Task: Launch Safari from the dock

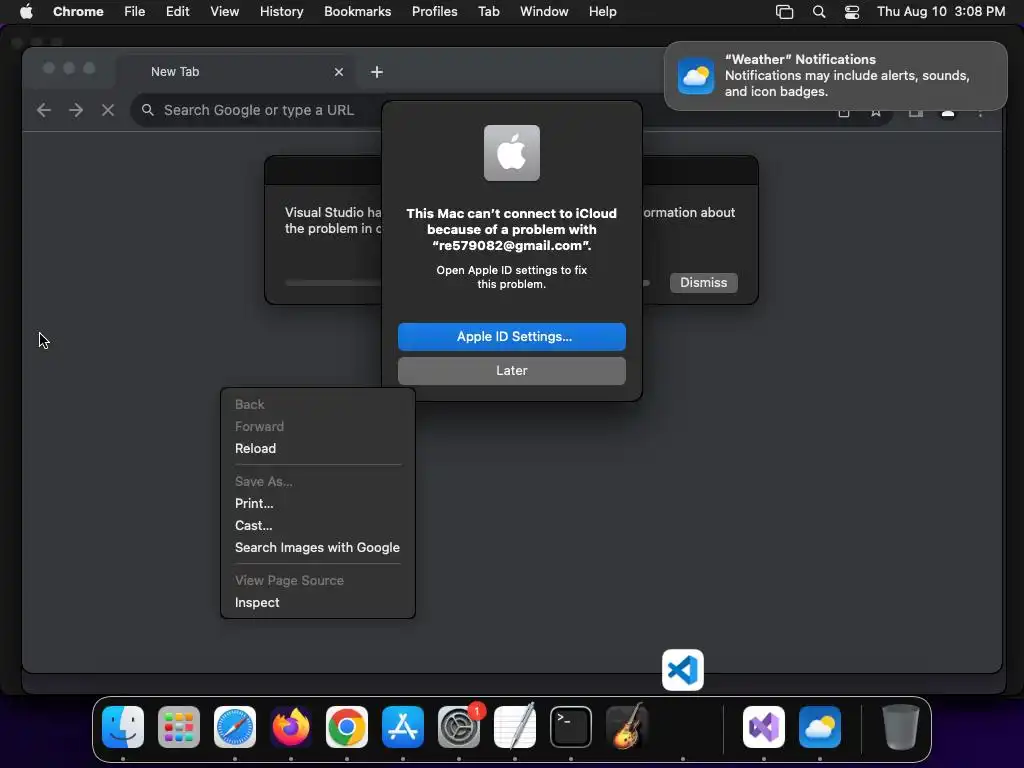Action: tap(235, 727)
